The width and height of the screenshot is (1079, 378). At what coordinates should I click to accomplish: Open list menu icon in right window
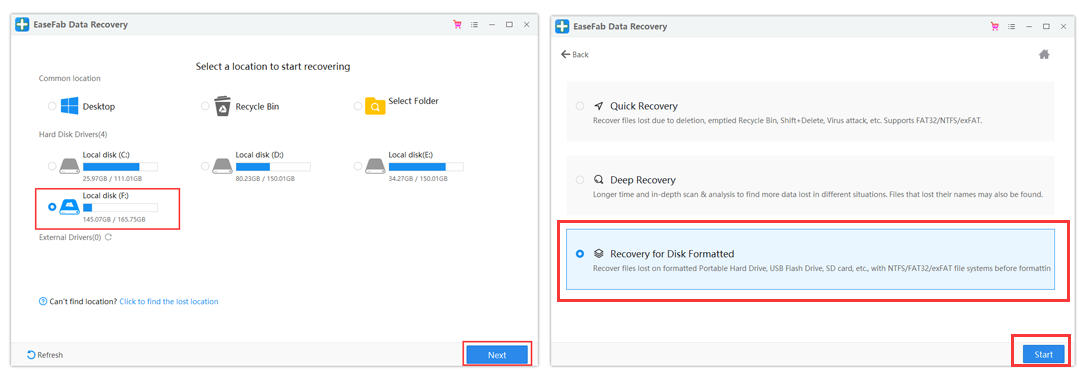click(1012, 26)
